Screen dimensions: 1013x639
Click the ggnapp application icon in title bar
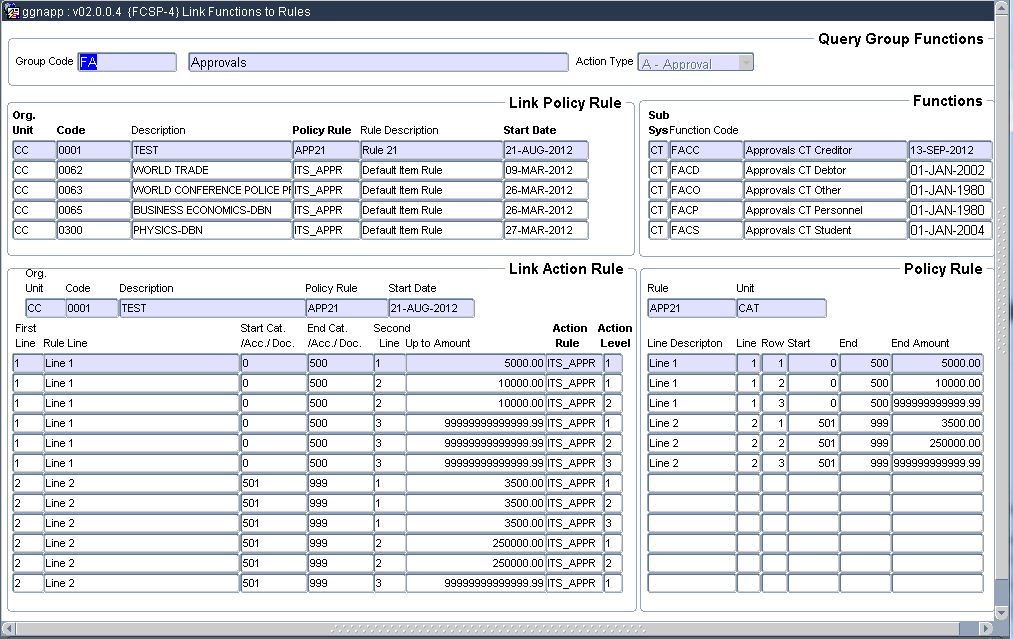point(12,11)
